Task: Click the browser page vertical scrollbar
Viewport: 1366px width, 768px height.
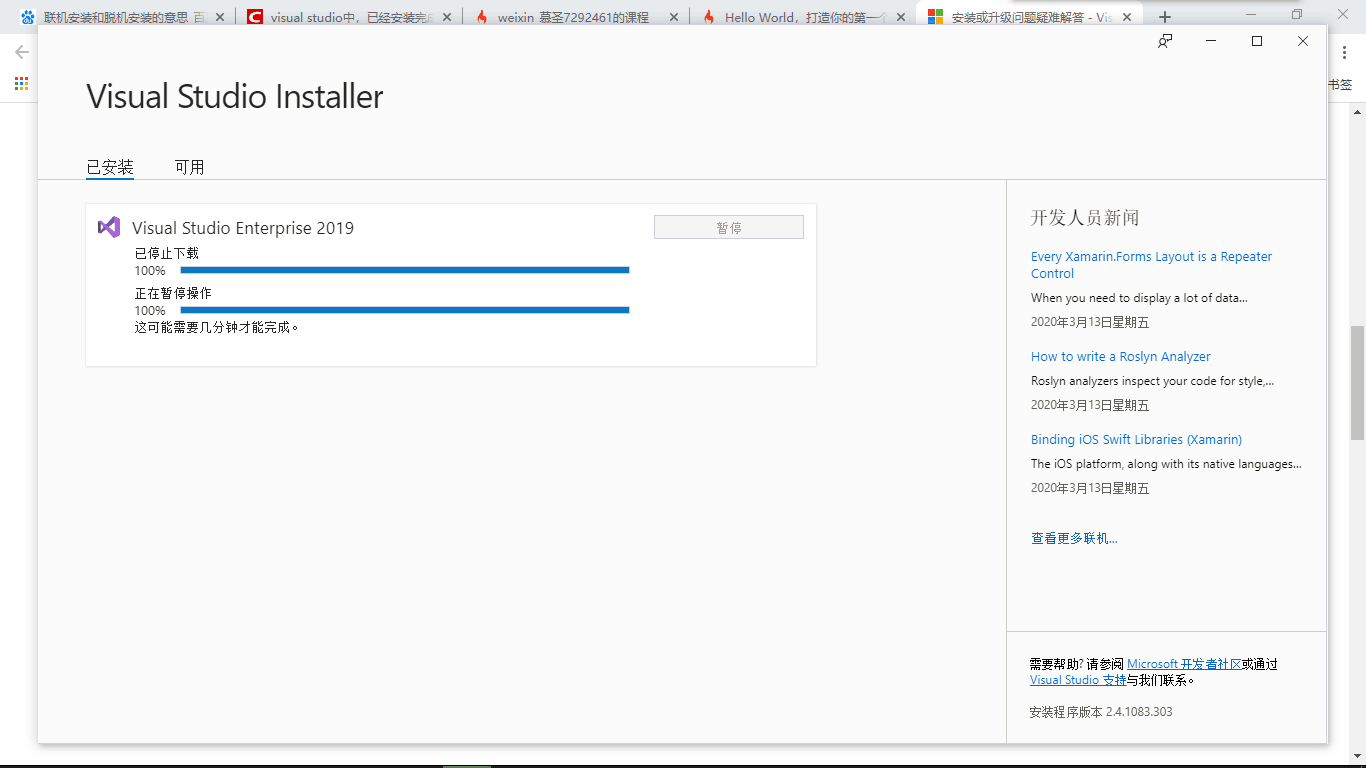Action: [x=1357, y=382]
